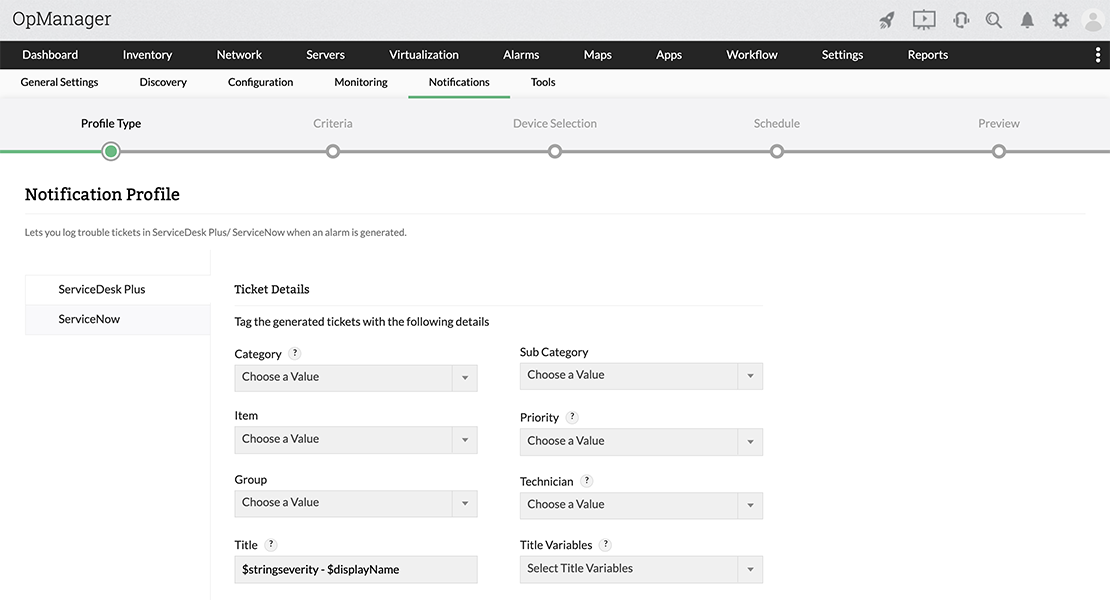Open the magnifier search icon

(x=994, y=20)
